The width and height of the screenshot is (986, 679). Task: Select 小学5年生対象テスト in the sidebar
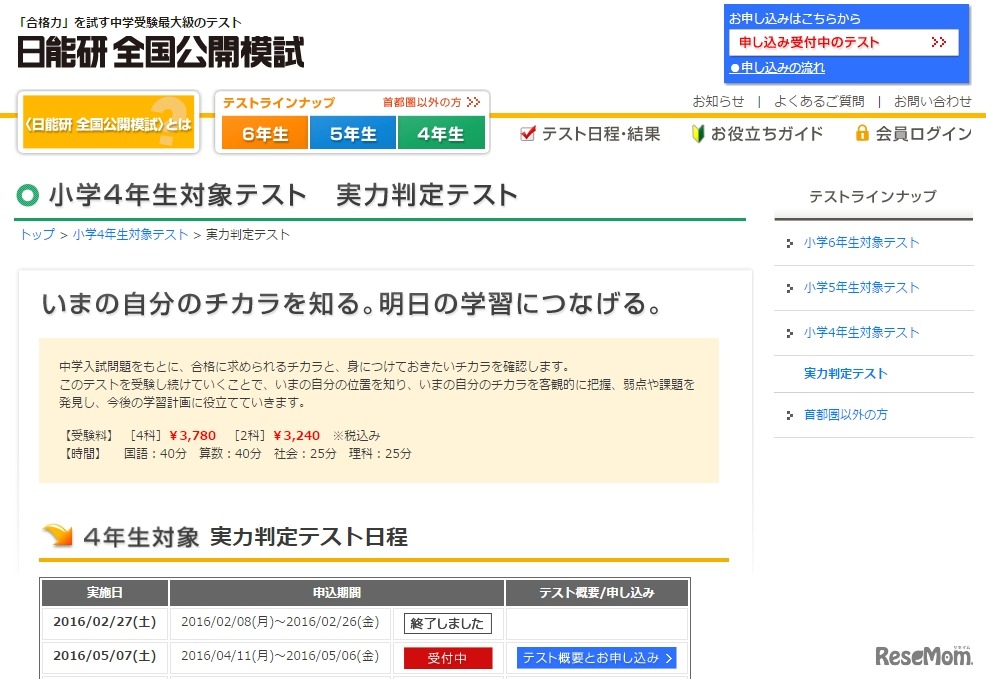(860, 287)
